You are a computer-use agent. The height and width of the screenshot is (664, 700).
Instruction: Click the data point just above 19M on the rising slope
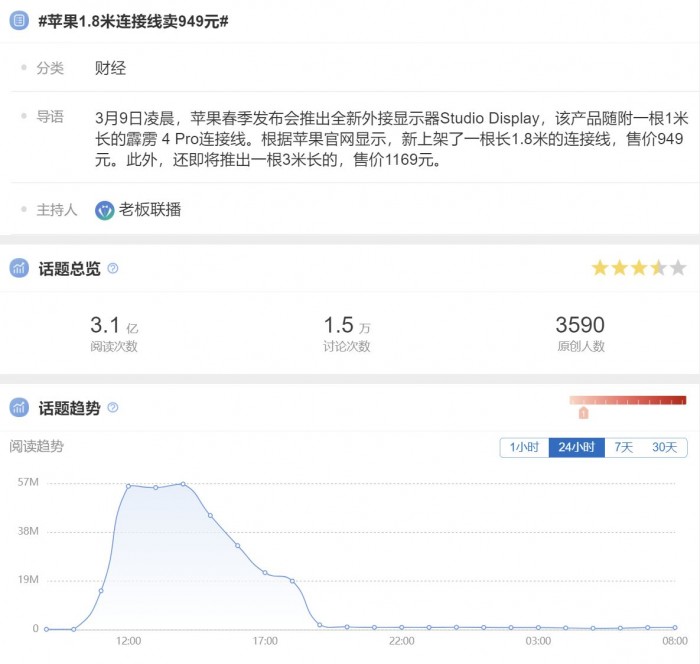[x=101, y=591]
